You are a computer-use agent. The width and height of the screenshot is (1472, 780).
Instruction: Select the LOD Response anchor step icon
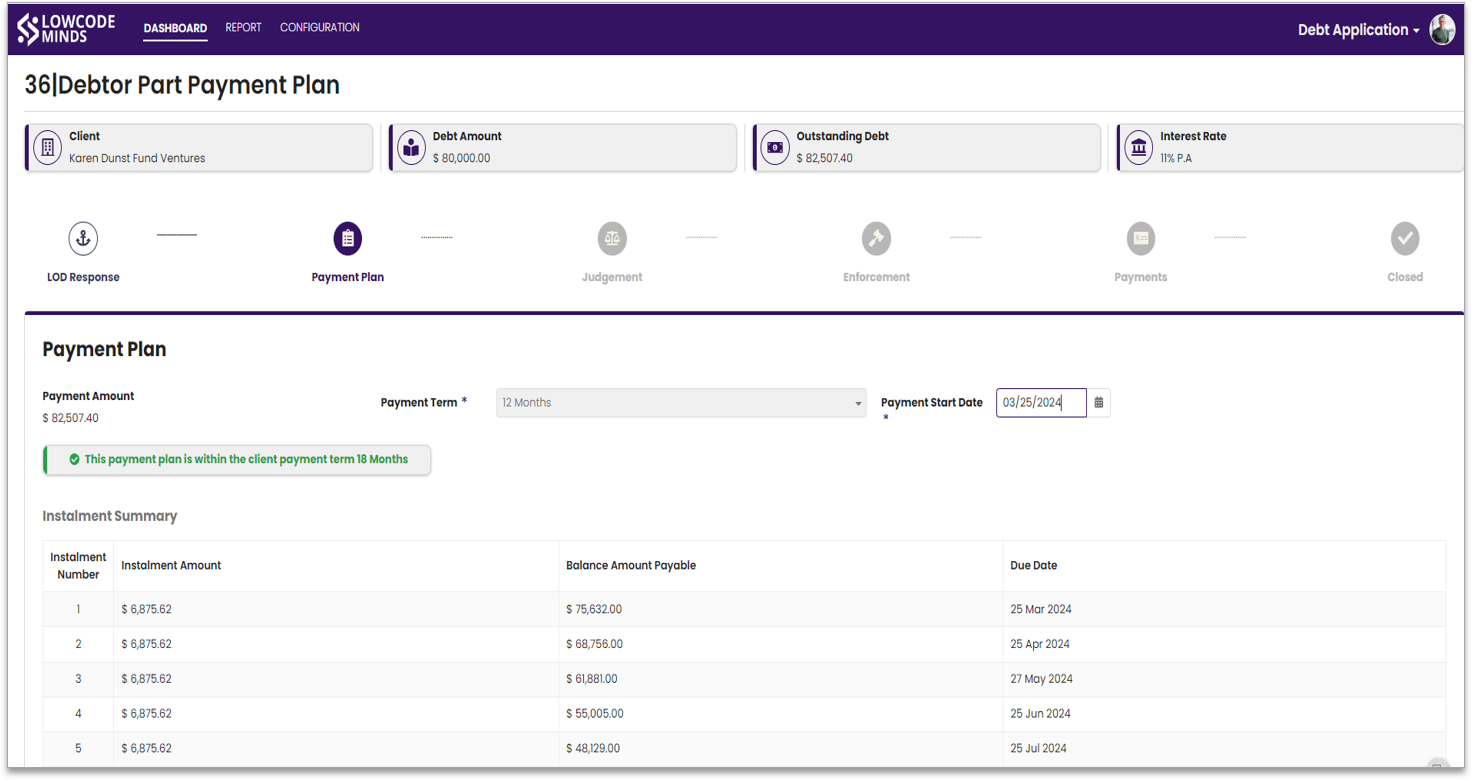pos(84,239)
